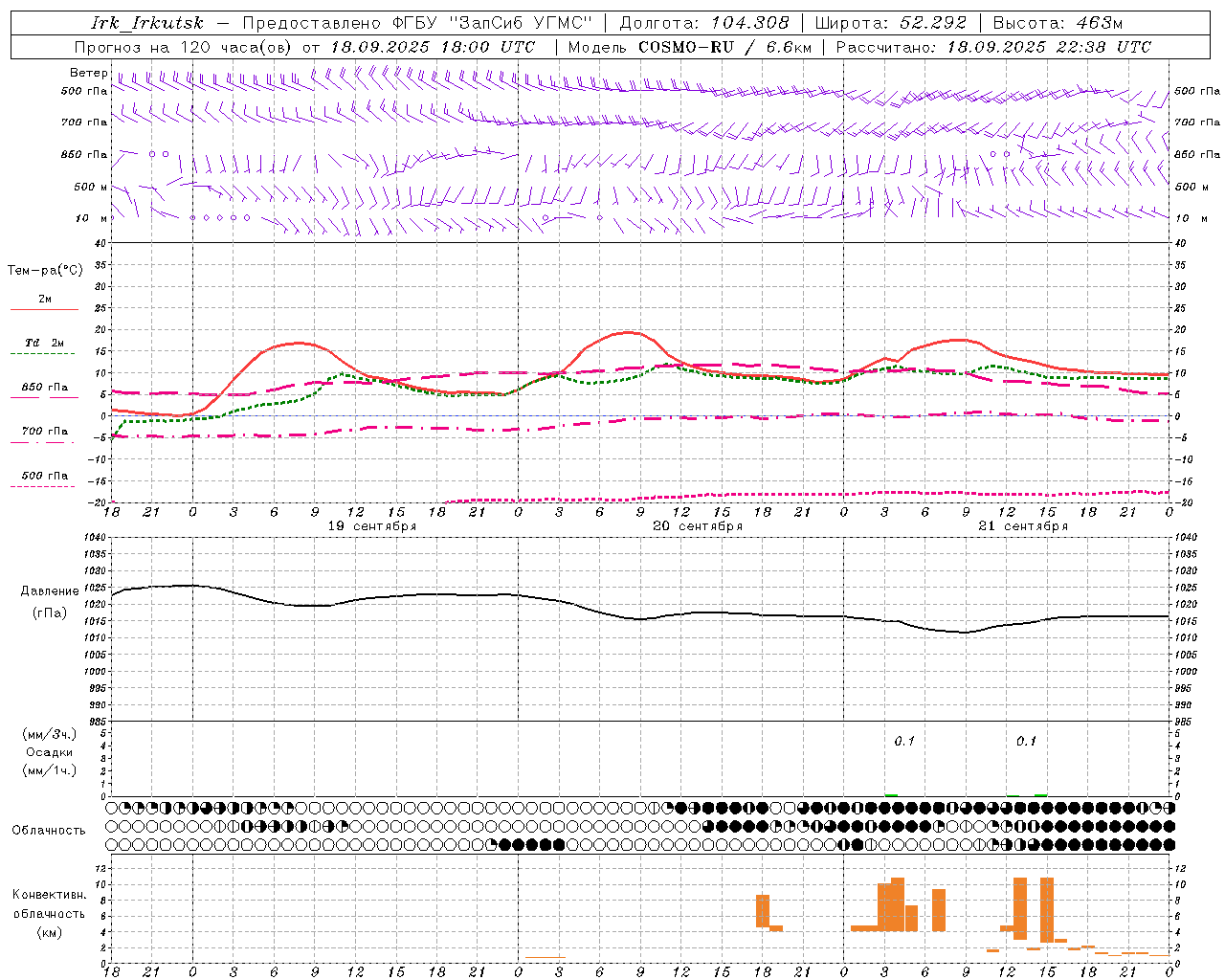The height and width of the screenshot is (980, 1225).
Task: Select the 'Прогноз на 120 часа(ов)' text
Action: [184, 47]
